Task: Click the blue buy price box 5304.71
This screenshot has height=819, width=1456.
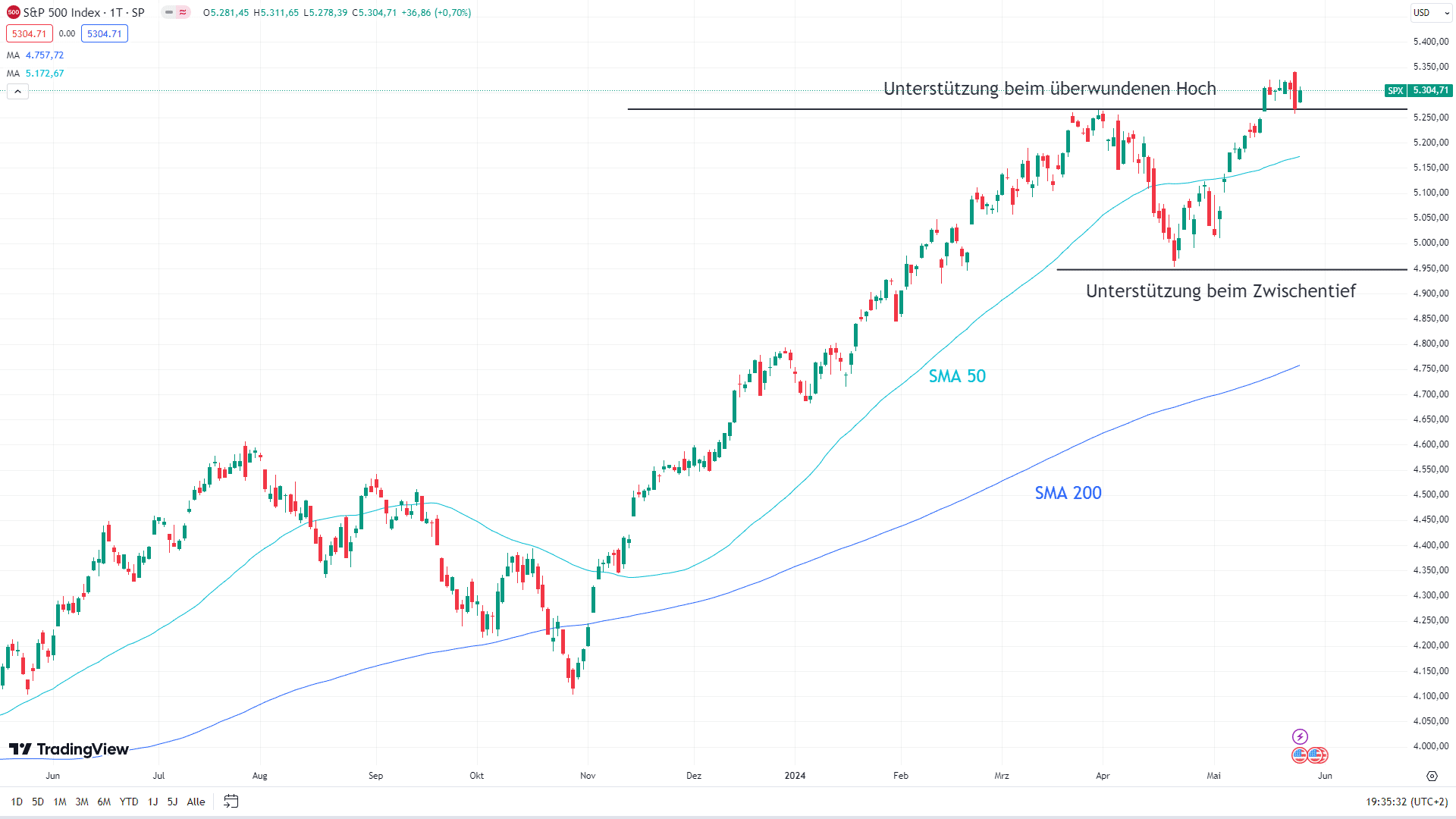Action: [105, 33]
